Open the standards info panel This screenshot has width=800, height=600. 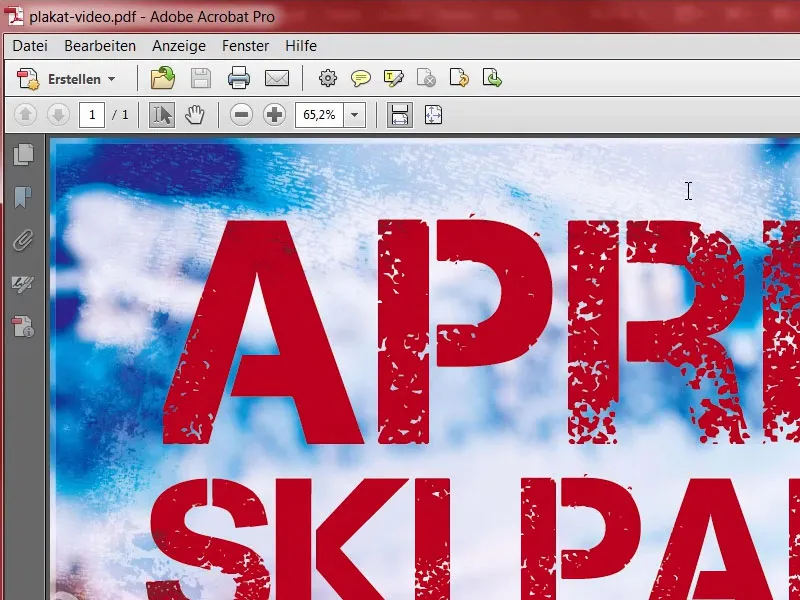tap(23, 327)
